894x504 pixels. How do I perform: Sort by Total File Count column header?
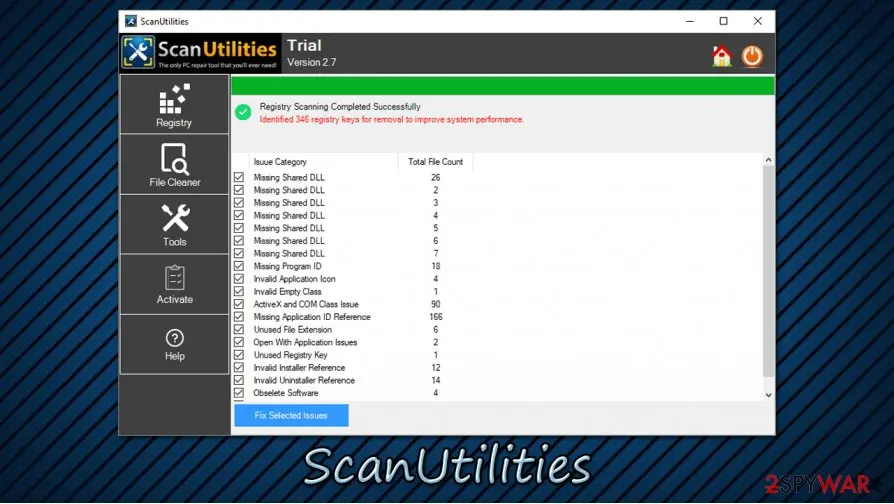(x=436, y=162)
